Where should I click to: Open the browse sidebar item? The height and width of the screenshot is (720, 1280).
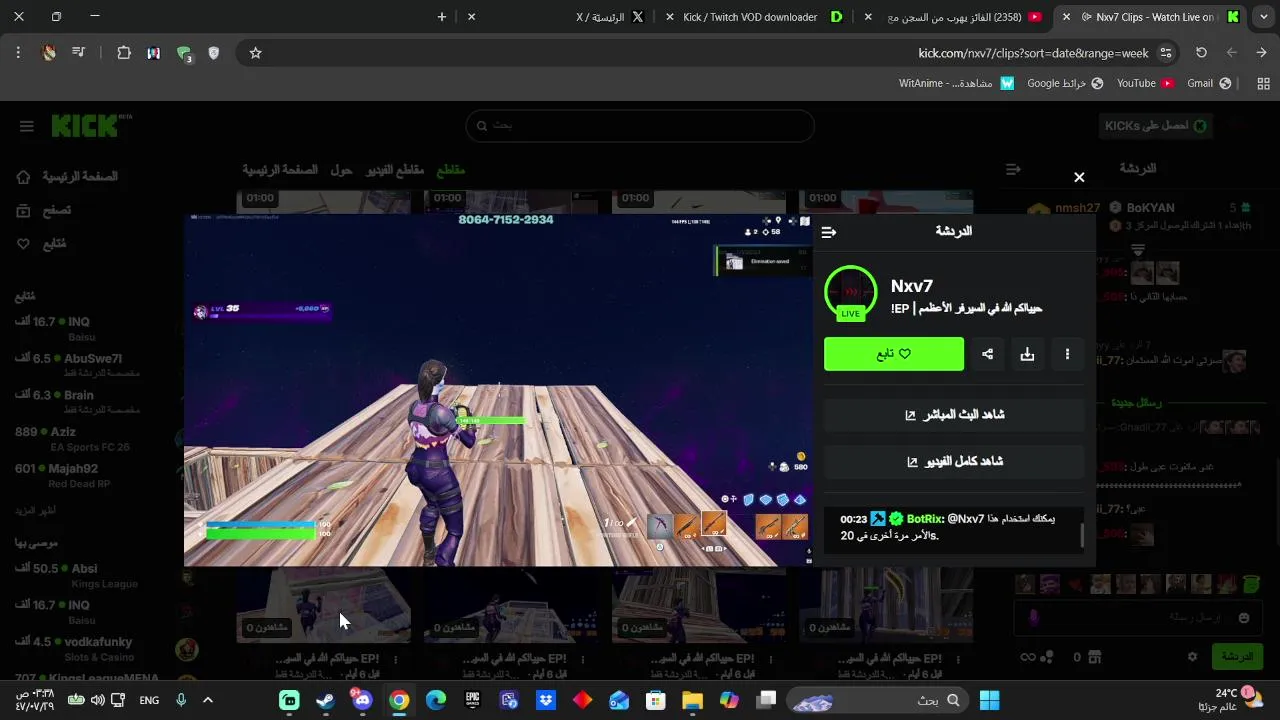44,210
